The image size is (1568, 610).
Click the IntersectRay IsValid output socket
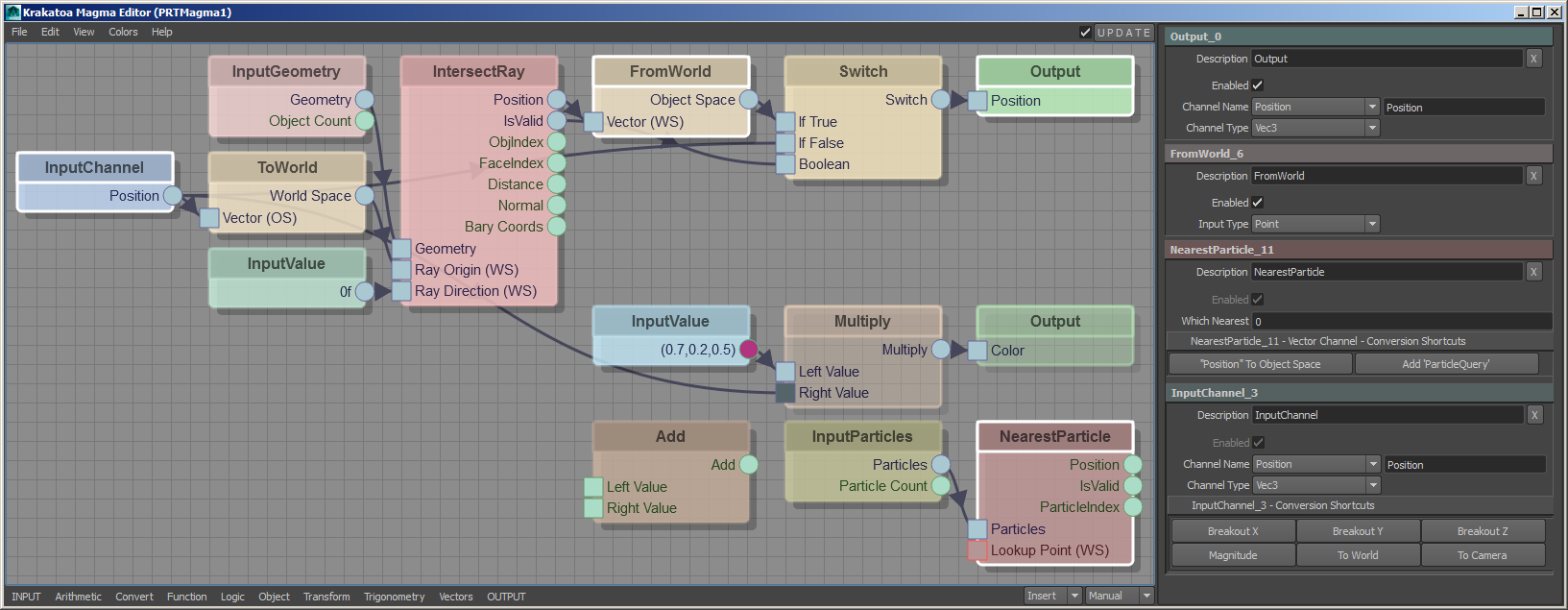click(557, 120)
